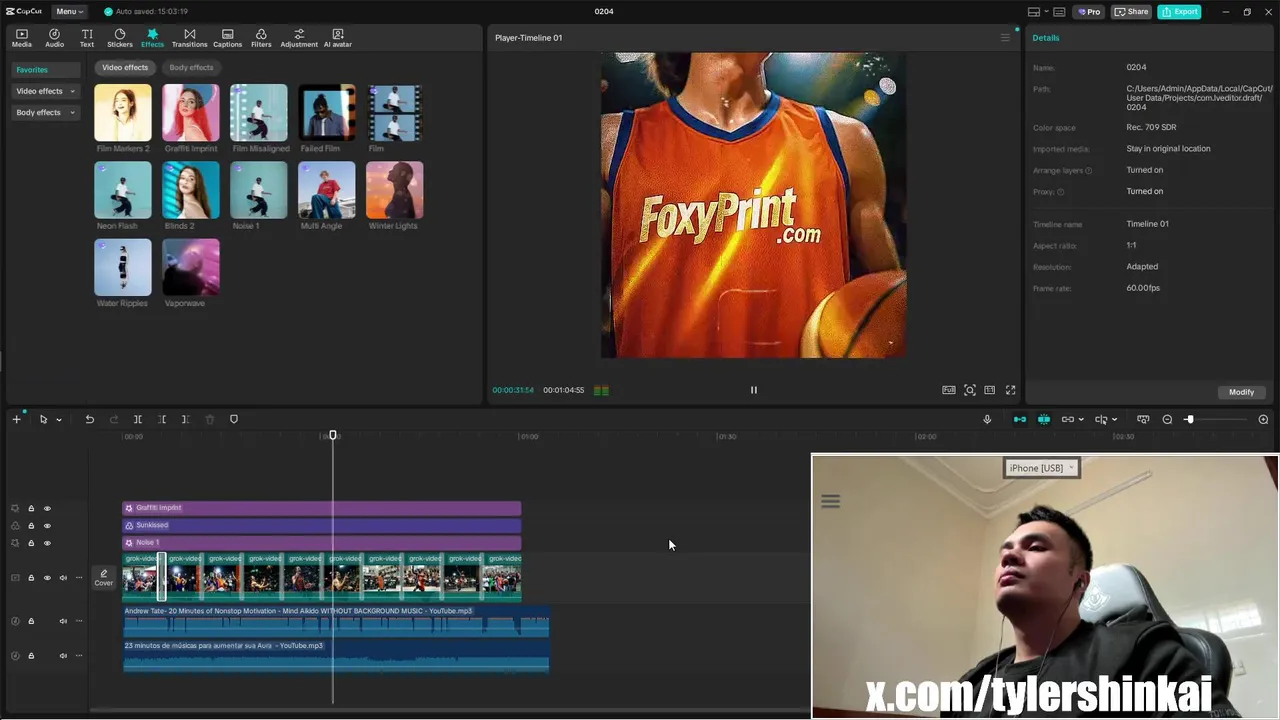Open the Filters panel
The width and height of the screenshot is (1280, 720).
[x=261, y=38]
